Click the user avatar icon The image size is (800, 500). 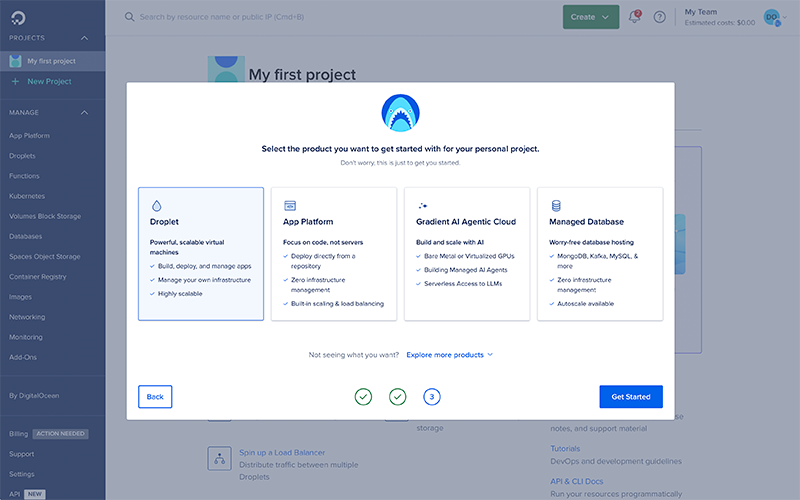pyautogui.click(x=771, y=17)
